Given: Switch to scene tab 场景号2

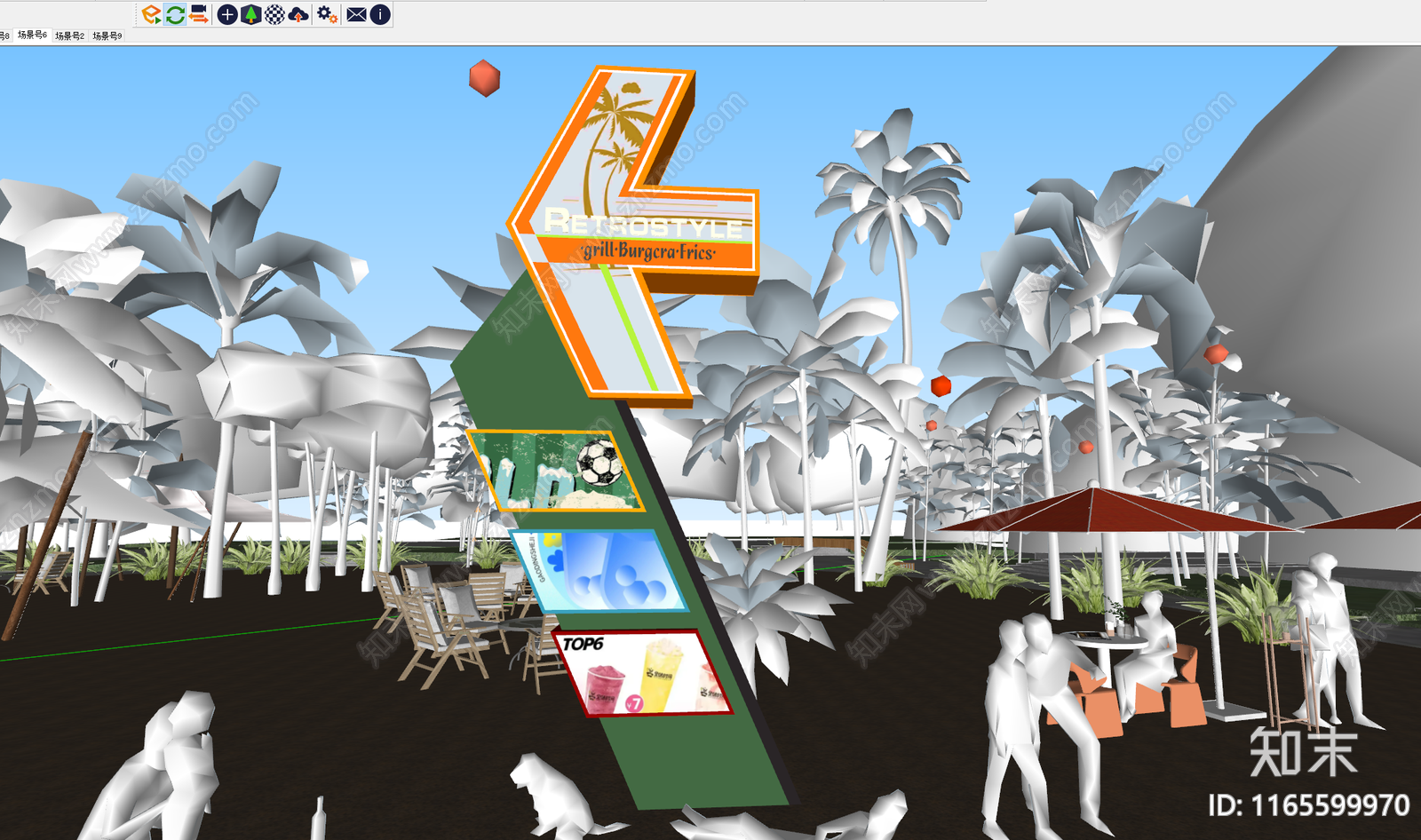Looking at the screenshot, I should 69,36.
